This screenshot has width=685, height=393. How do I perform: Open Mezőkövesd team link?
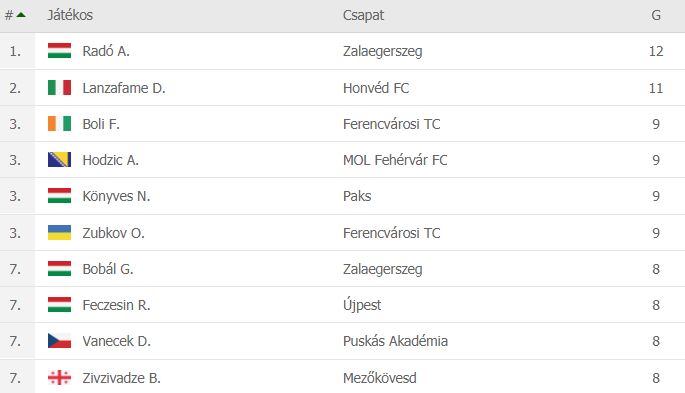[380, 378]
